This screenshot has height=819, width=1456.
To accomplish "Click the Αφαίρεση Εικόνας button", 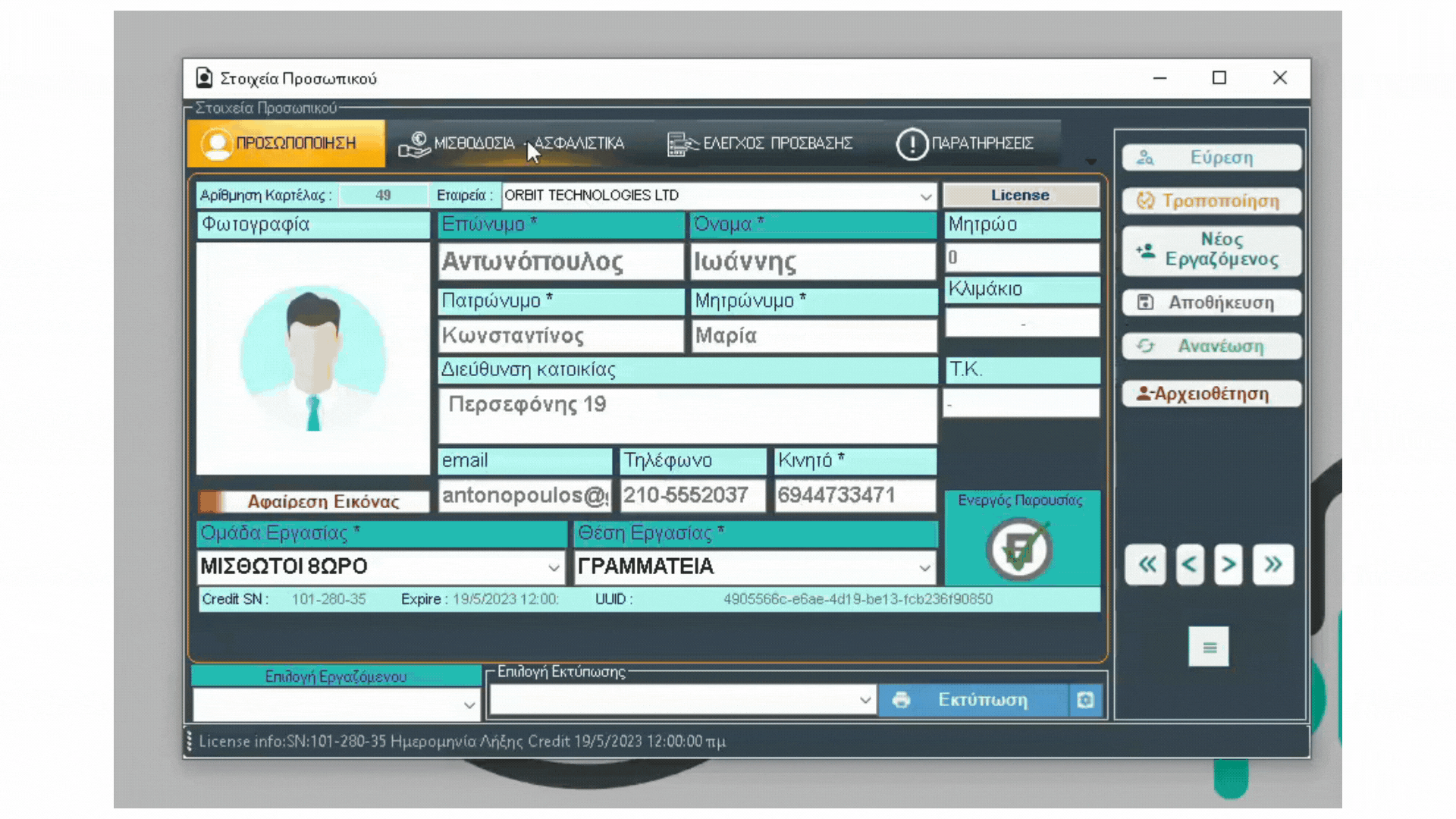I will [313, 501].
